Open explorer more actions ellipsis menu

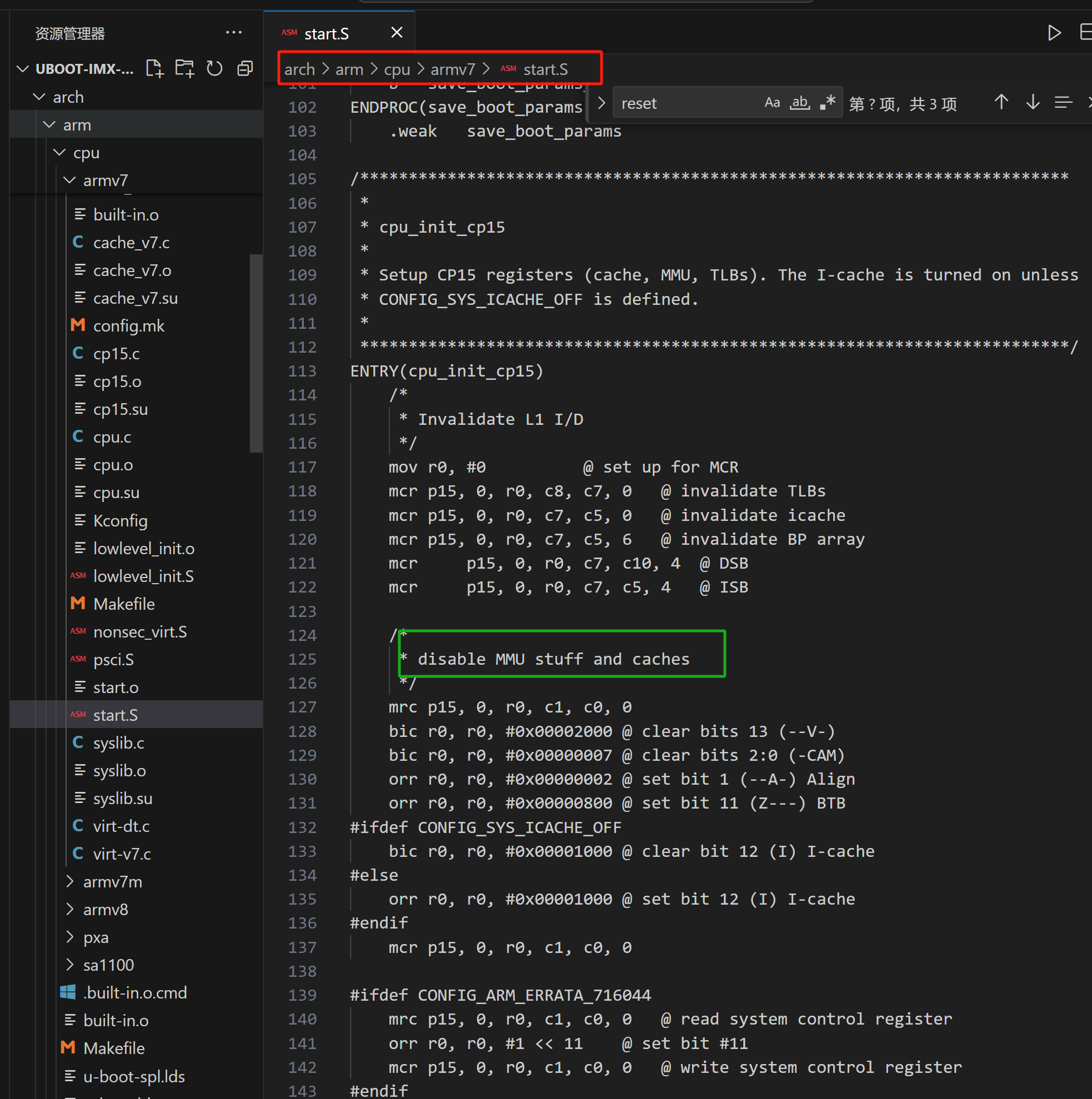coord(234,32)
